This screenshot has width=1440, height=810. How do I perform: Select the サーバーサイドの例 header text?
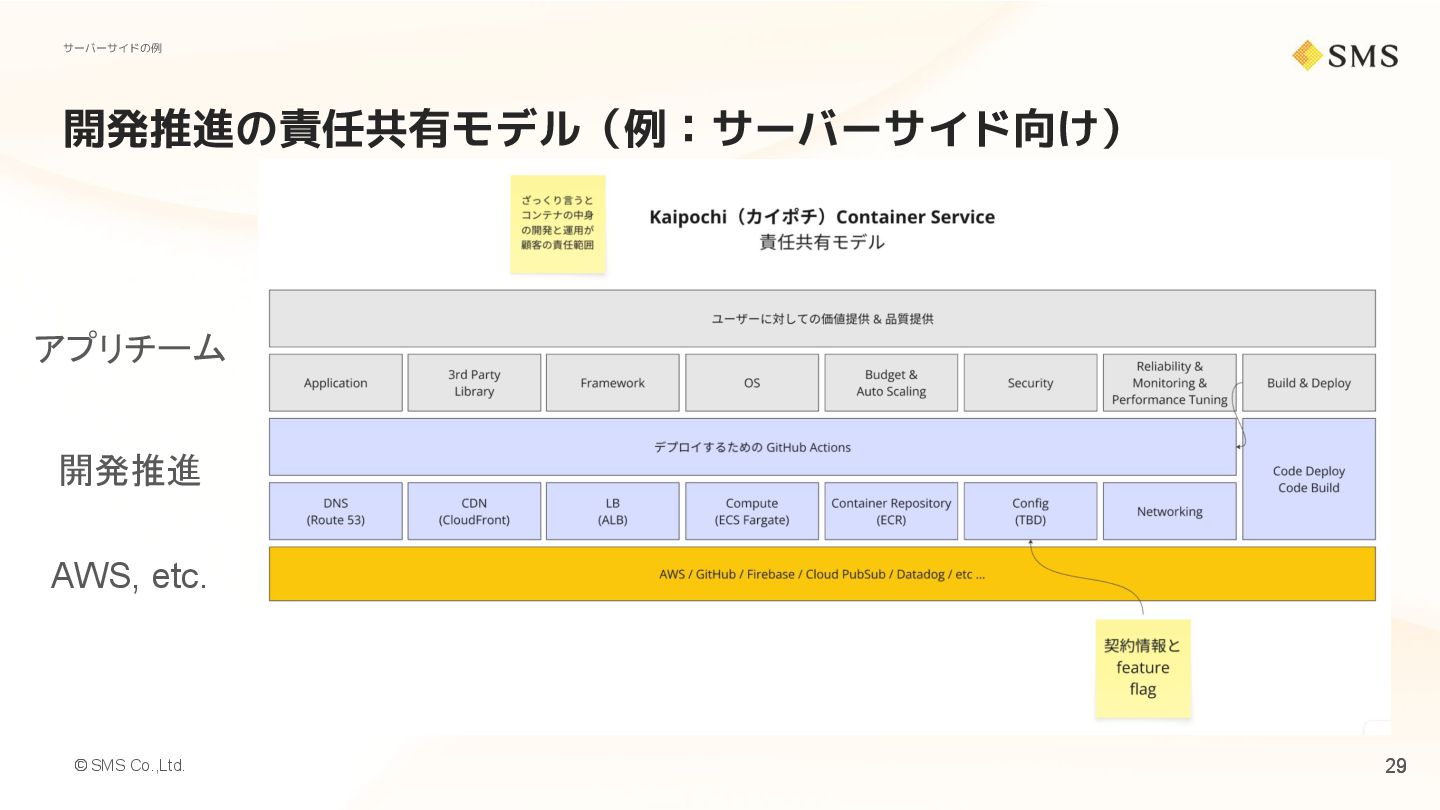112,48
